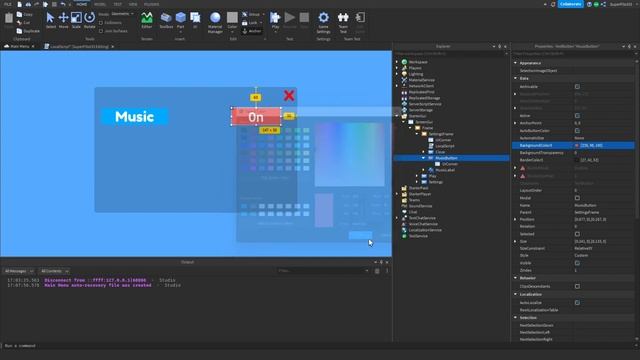The image size is (640, 360).
Task: Click the Workspace icon in Explorer
Action: pyautogui.click(x=404, y=62)
